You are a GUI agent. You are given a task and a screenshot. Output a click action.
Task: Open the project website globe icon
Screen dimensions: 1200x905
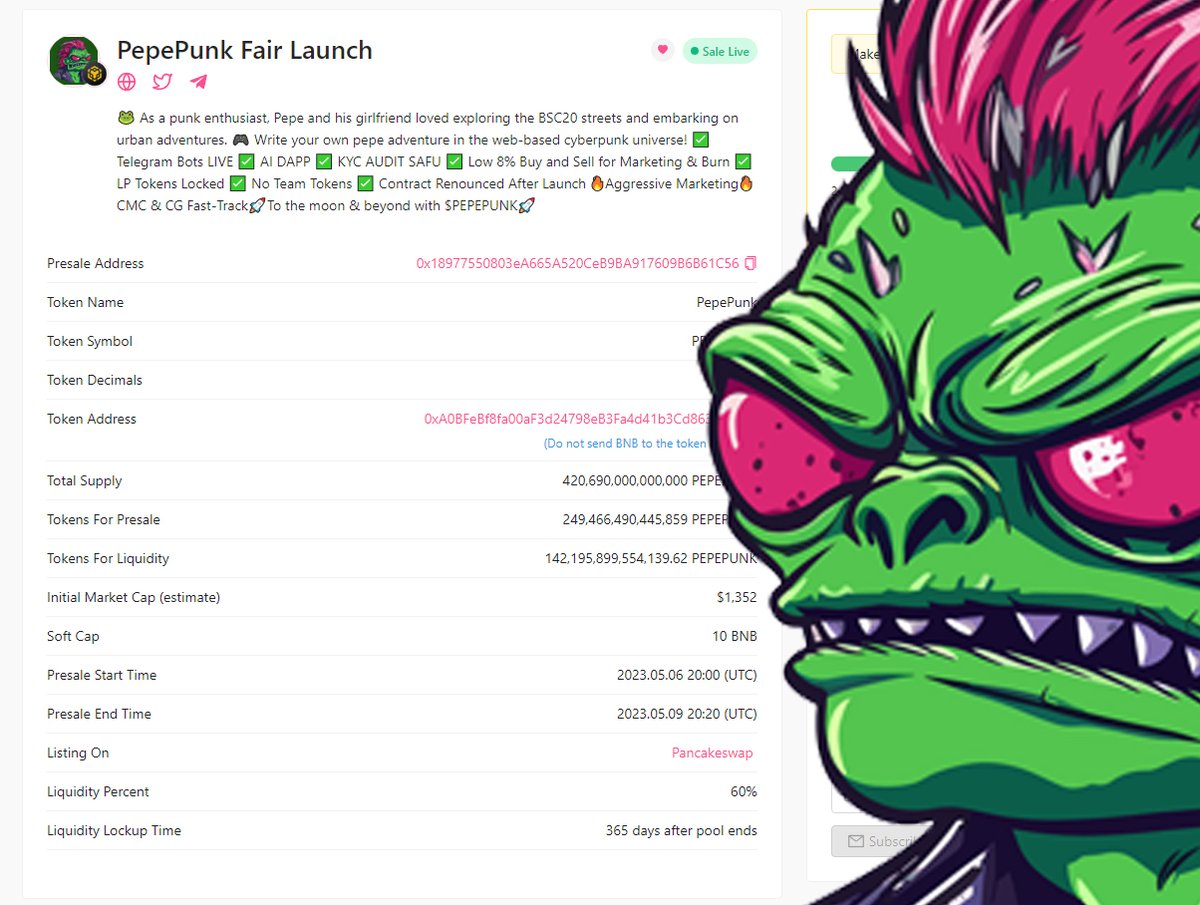(x=126, y=82)
